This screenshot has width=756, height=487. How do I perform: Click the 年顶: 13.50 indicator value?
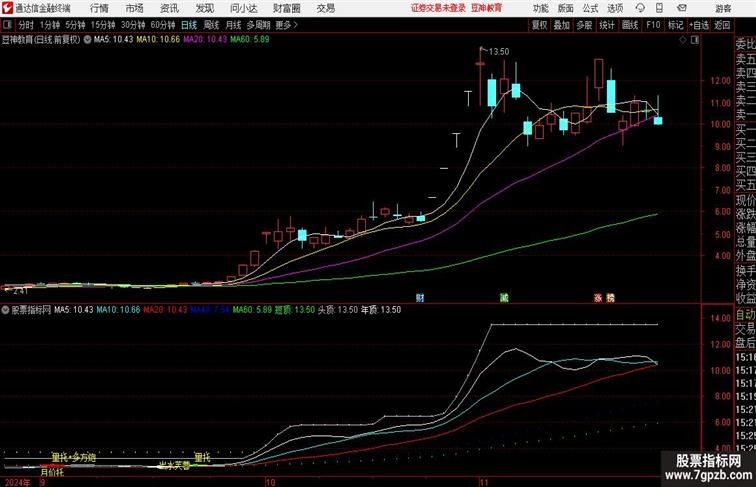(381, 310)
